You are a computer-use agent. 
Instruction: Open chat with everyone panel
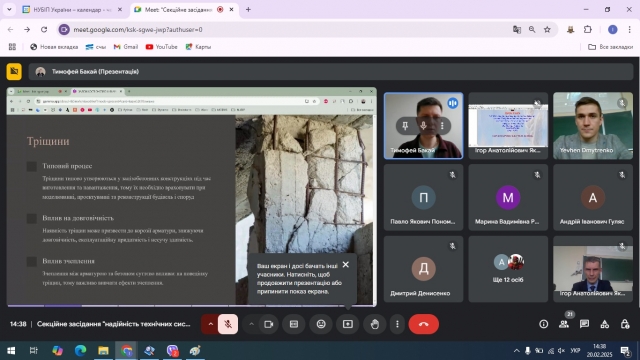[x=584, y=324]
